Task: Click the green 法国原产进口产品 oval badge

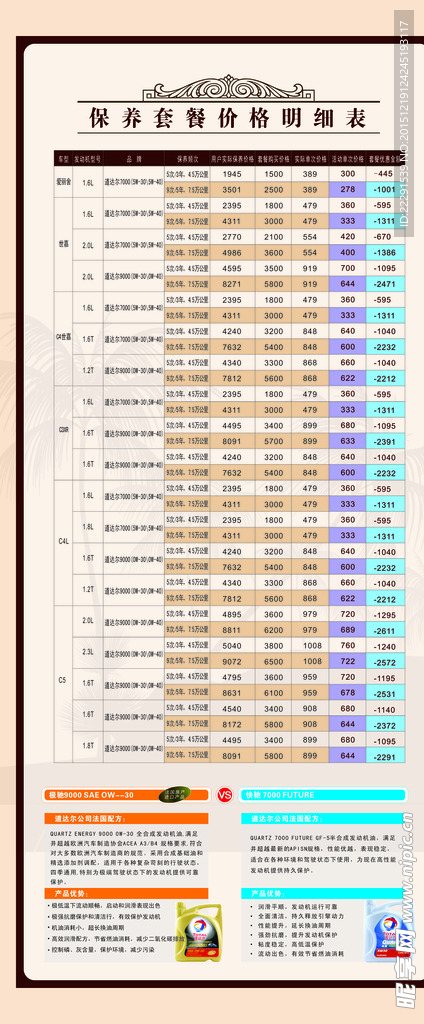Action: 174,795
